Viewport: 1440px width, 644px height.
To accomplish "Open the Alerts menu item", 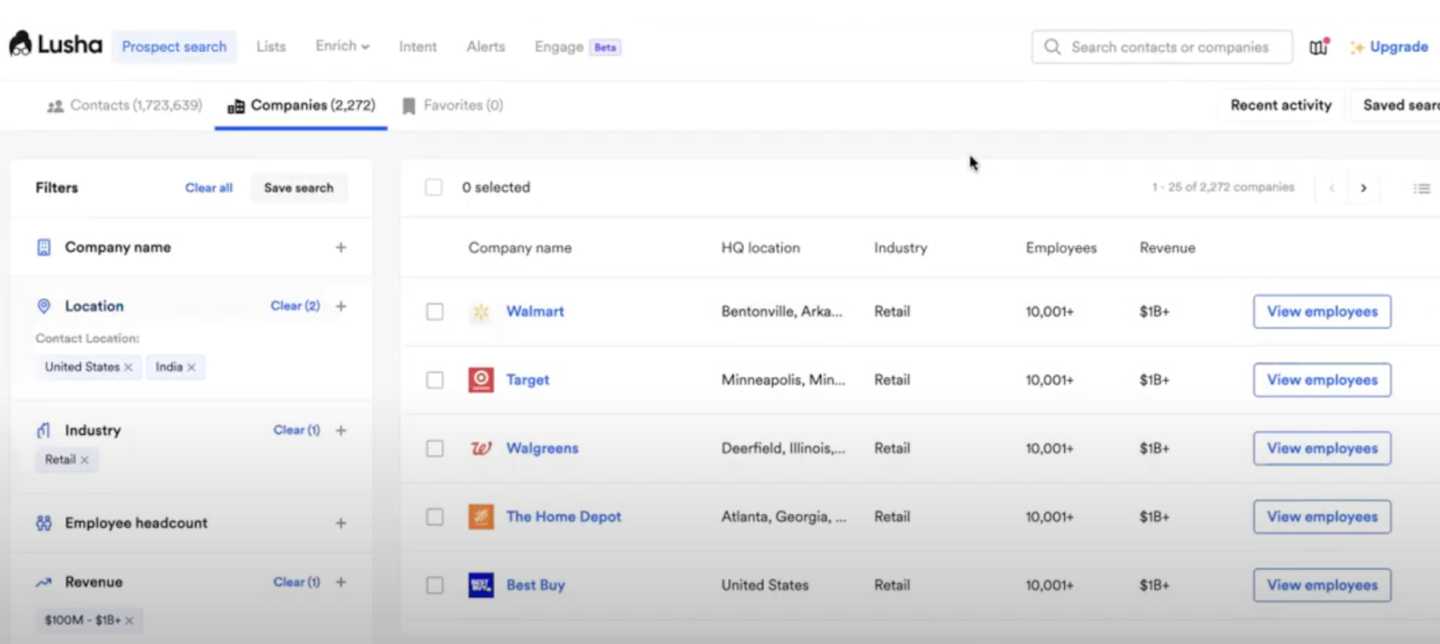I will 486,47.
